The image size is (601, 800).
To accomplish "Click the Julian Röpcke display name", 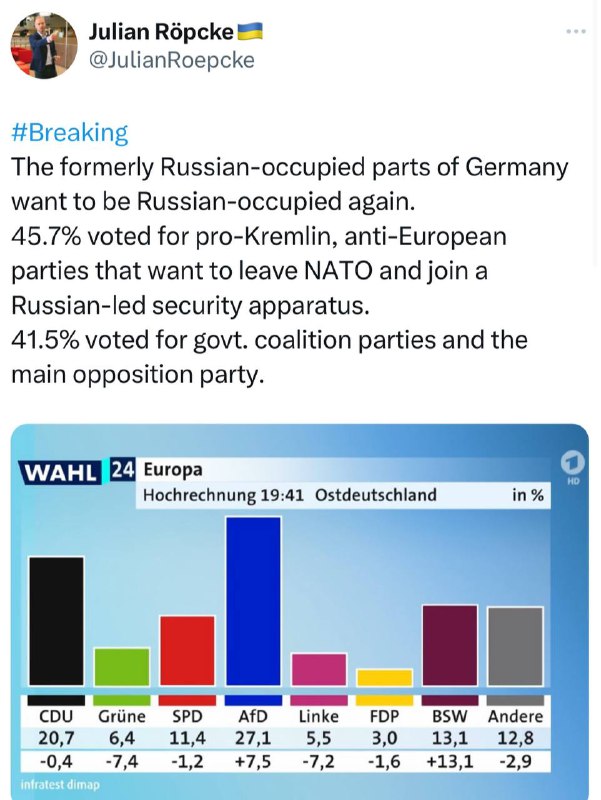I will (161, 32).
